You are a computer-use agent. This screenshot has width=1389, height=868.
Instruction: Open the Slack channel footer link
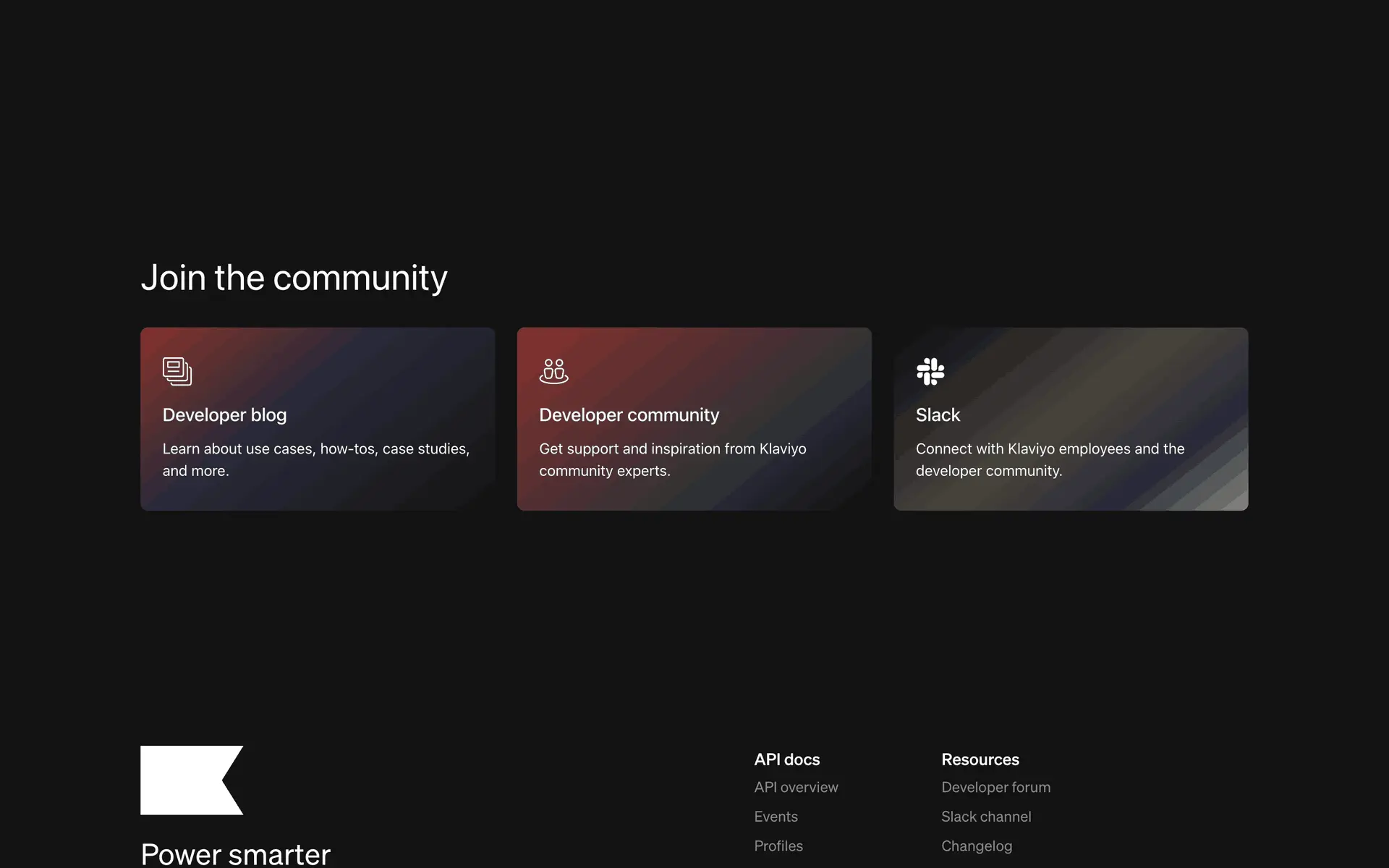coord(986,817)
